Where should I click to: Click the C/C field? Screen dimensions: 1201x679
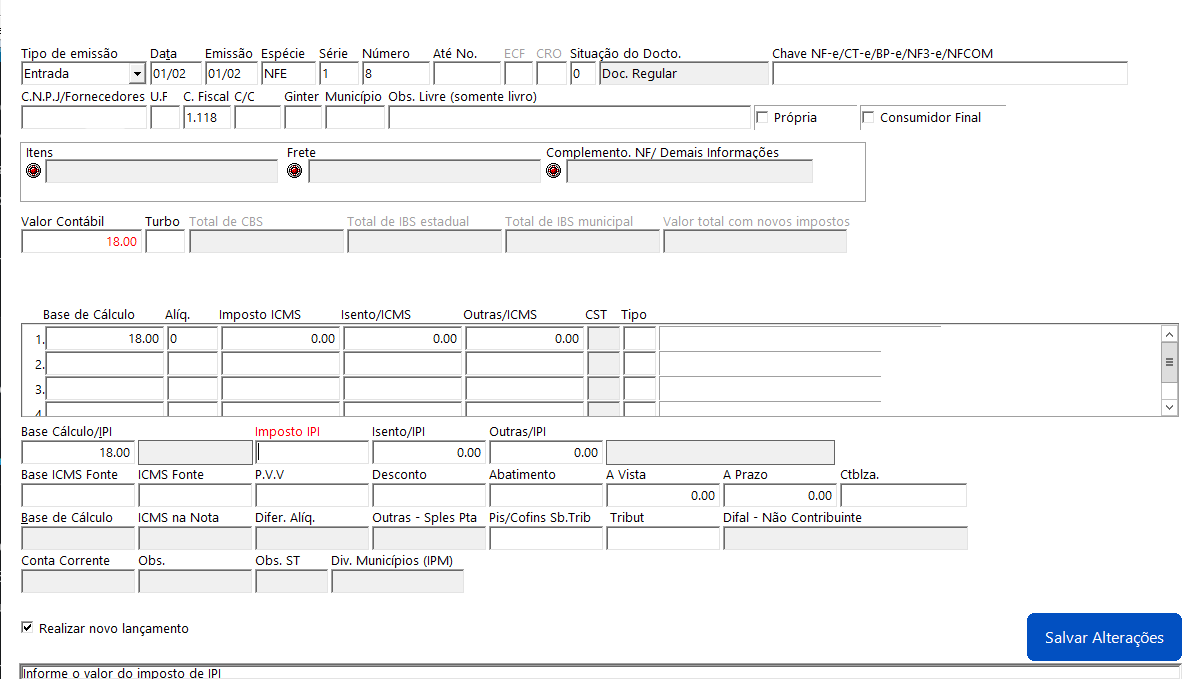(257, 117)
